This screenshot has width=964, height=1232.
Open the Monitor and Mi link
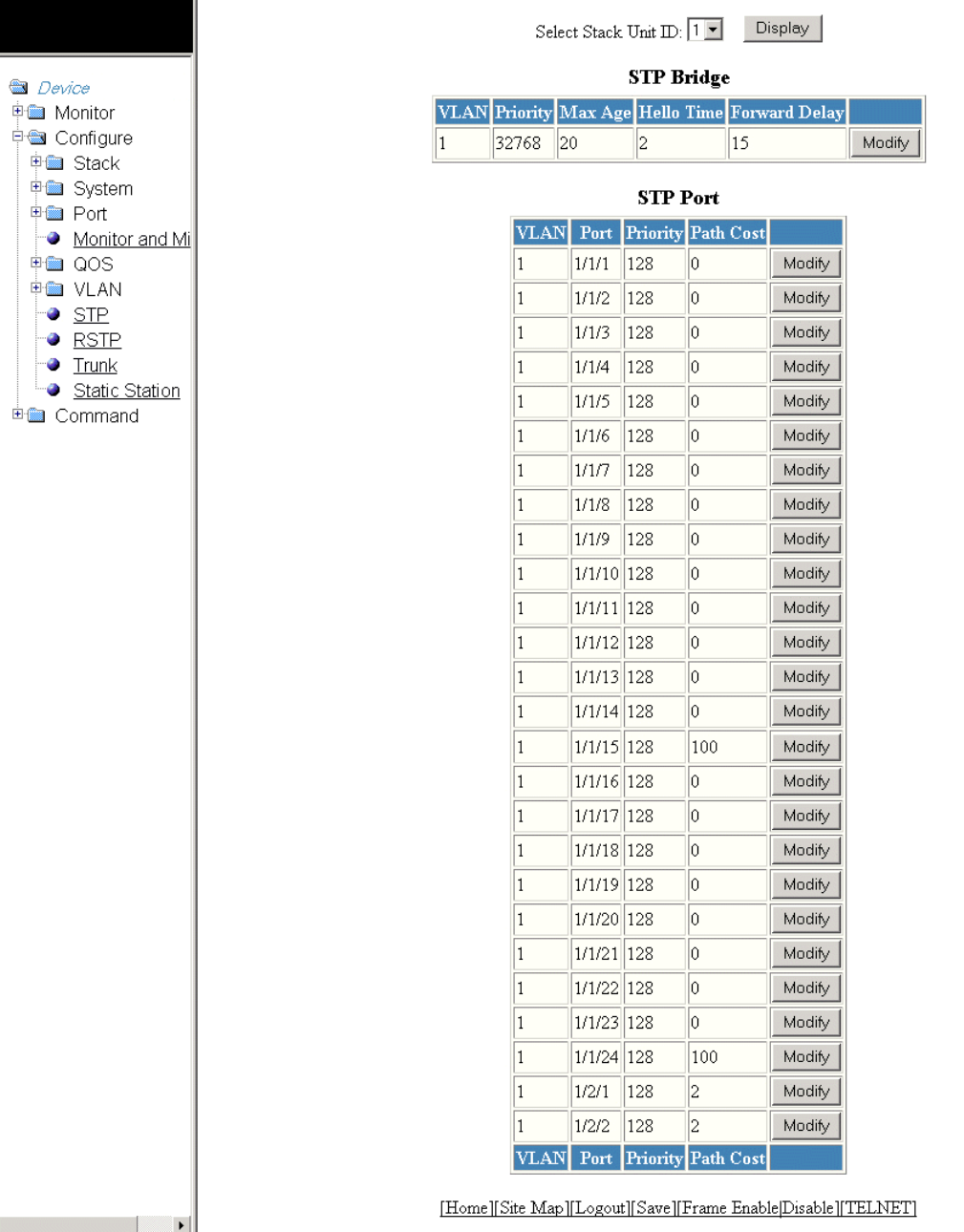[132, 239]
